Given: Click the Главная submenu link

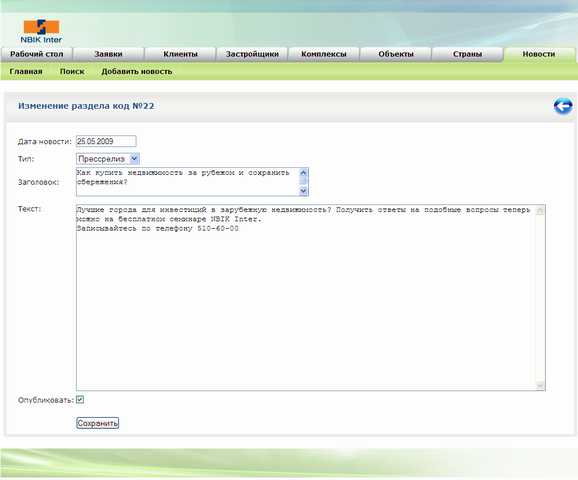Looking at the screenshot, I should tap(26, 72).
